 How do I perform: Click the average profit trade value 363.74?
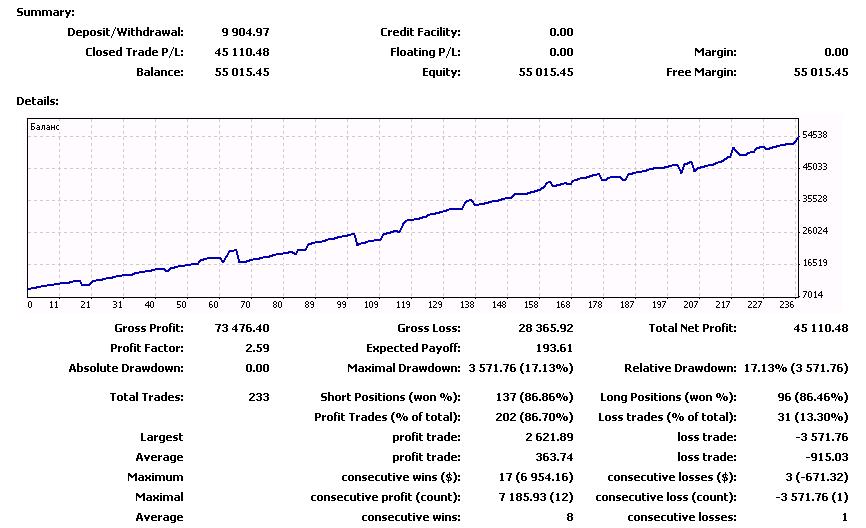point(554,457)
